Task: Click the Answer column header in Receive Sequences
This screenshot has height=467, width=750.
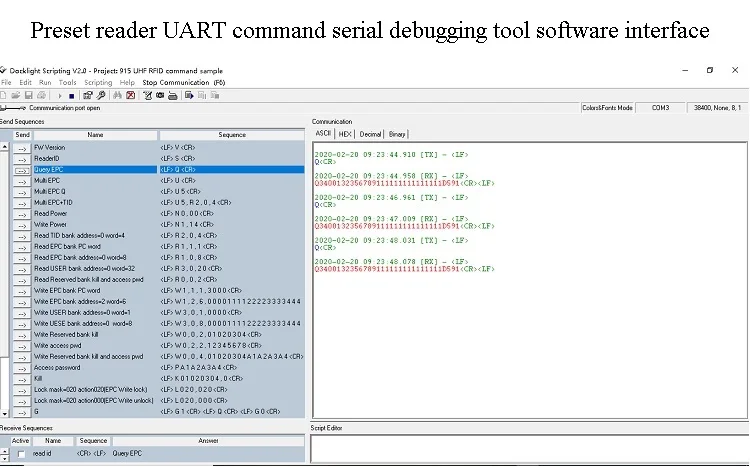Action: 208,441
